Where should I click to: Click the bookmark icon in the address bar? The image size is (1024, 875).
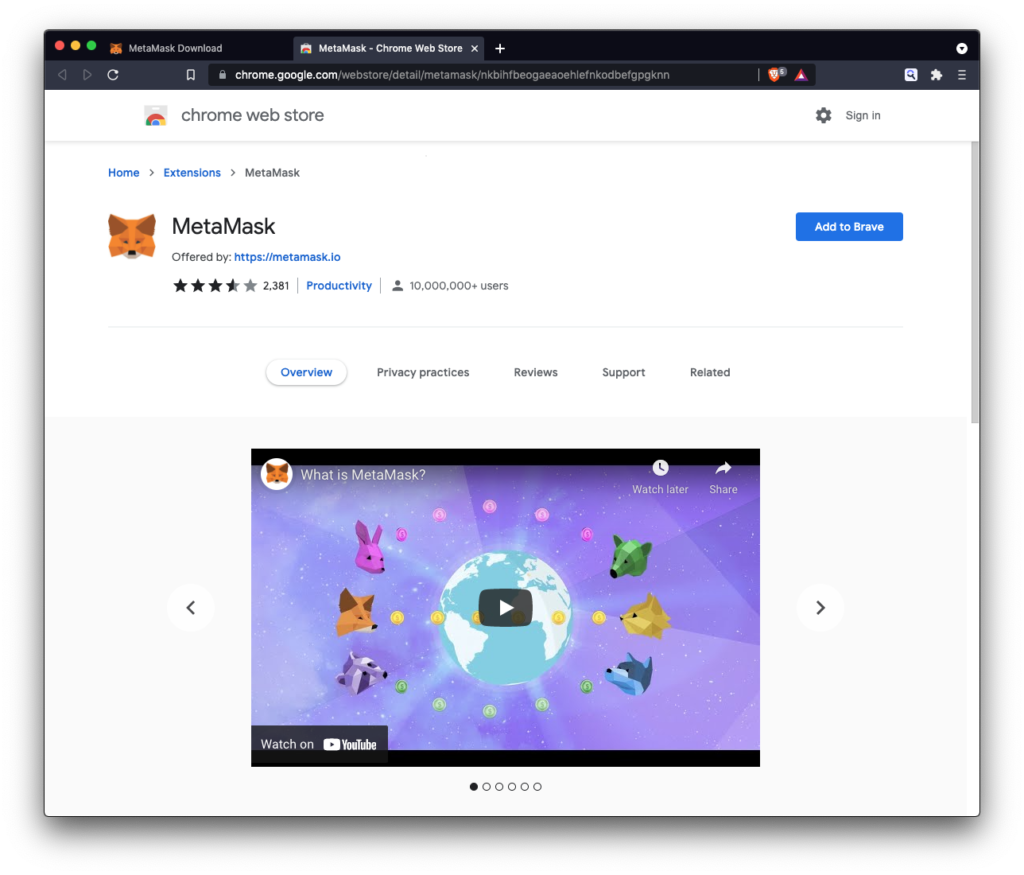[x=191, y=75]
